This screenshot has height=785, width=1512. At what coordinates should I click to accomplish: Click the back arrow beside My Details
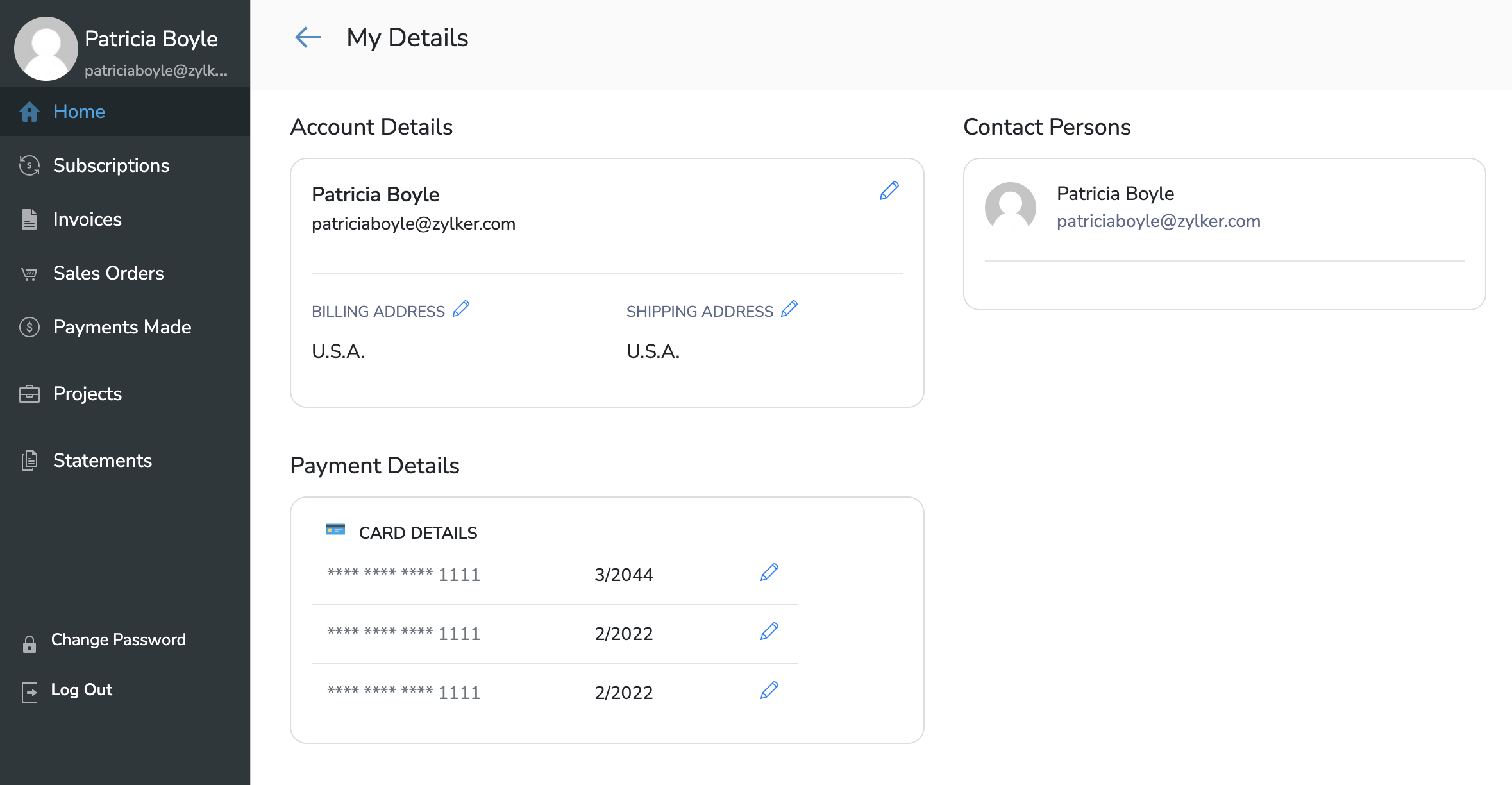coord(308,37)
